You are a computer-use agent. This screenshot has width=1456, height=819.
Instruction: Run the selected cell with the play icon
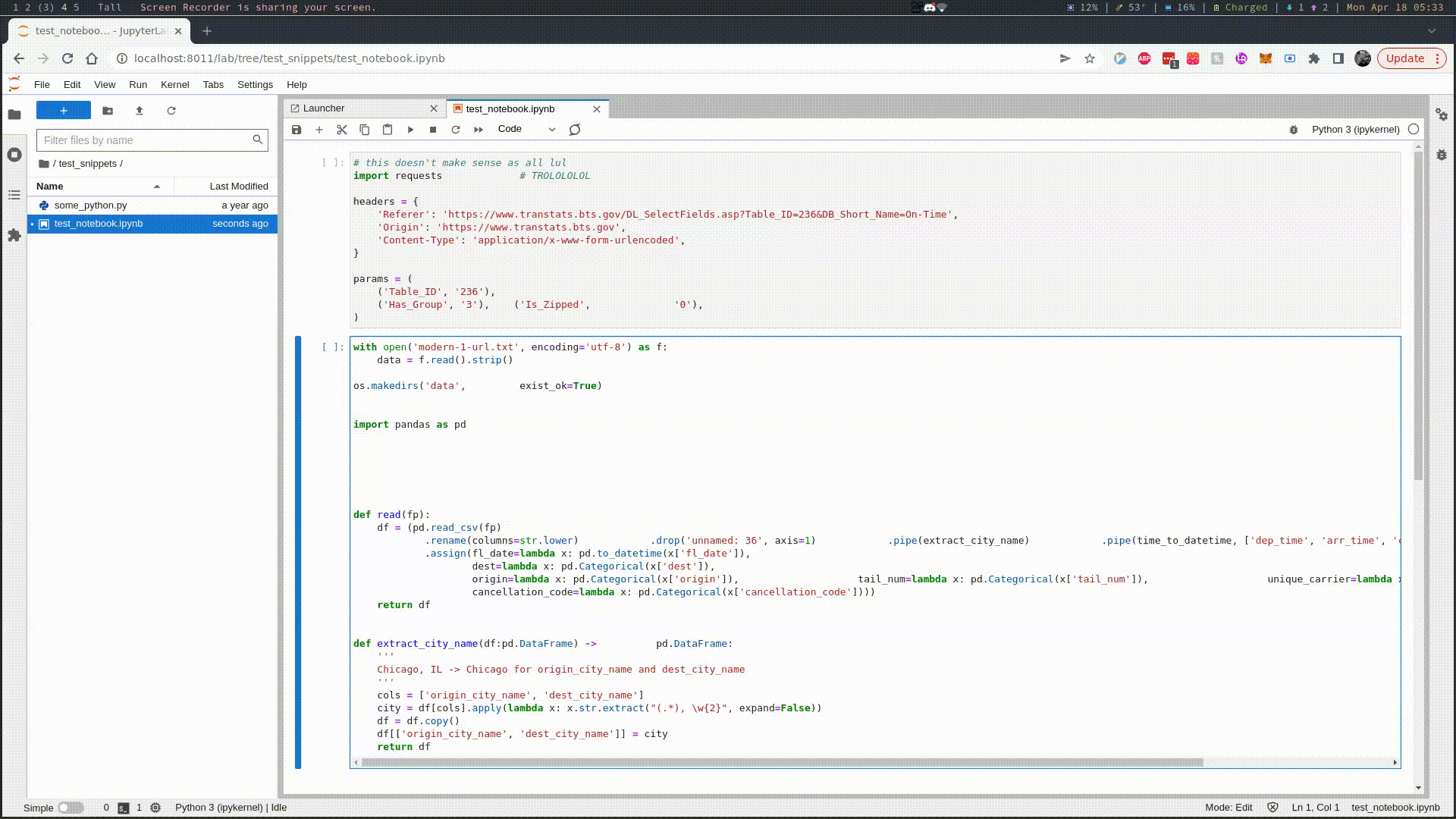tap(410, 129)
